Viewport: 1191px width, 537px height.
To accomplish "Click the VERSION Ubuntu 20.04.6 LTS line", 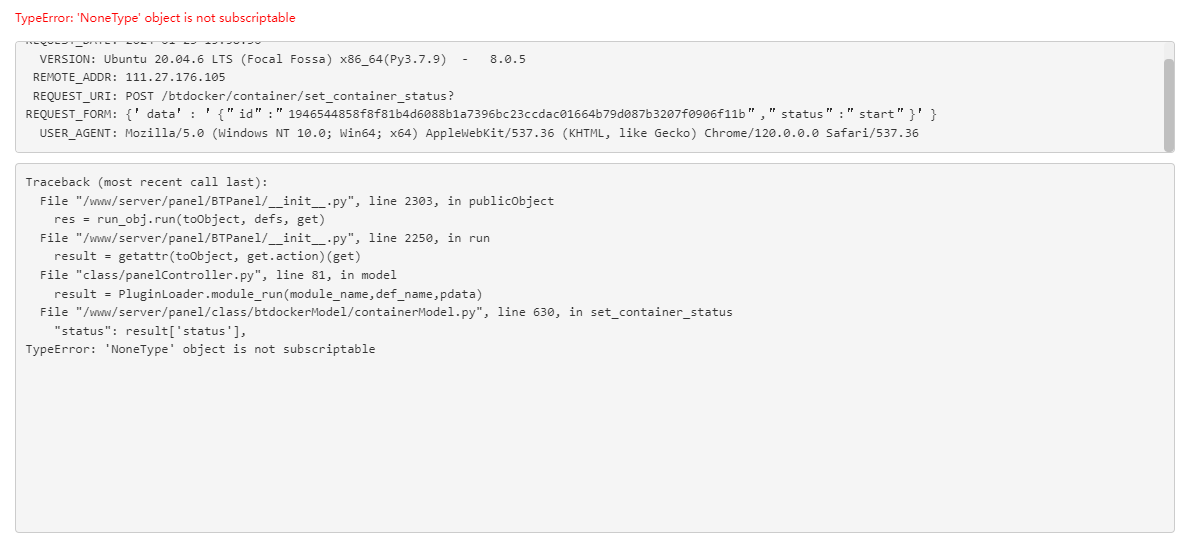I will coord(283,59).
